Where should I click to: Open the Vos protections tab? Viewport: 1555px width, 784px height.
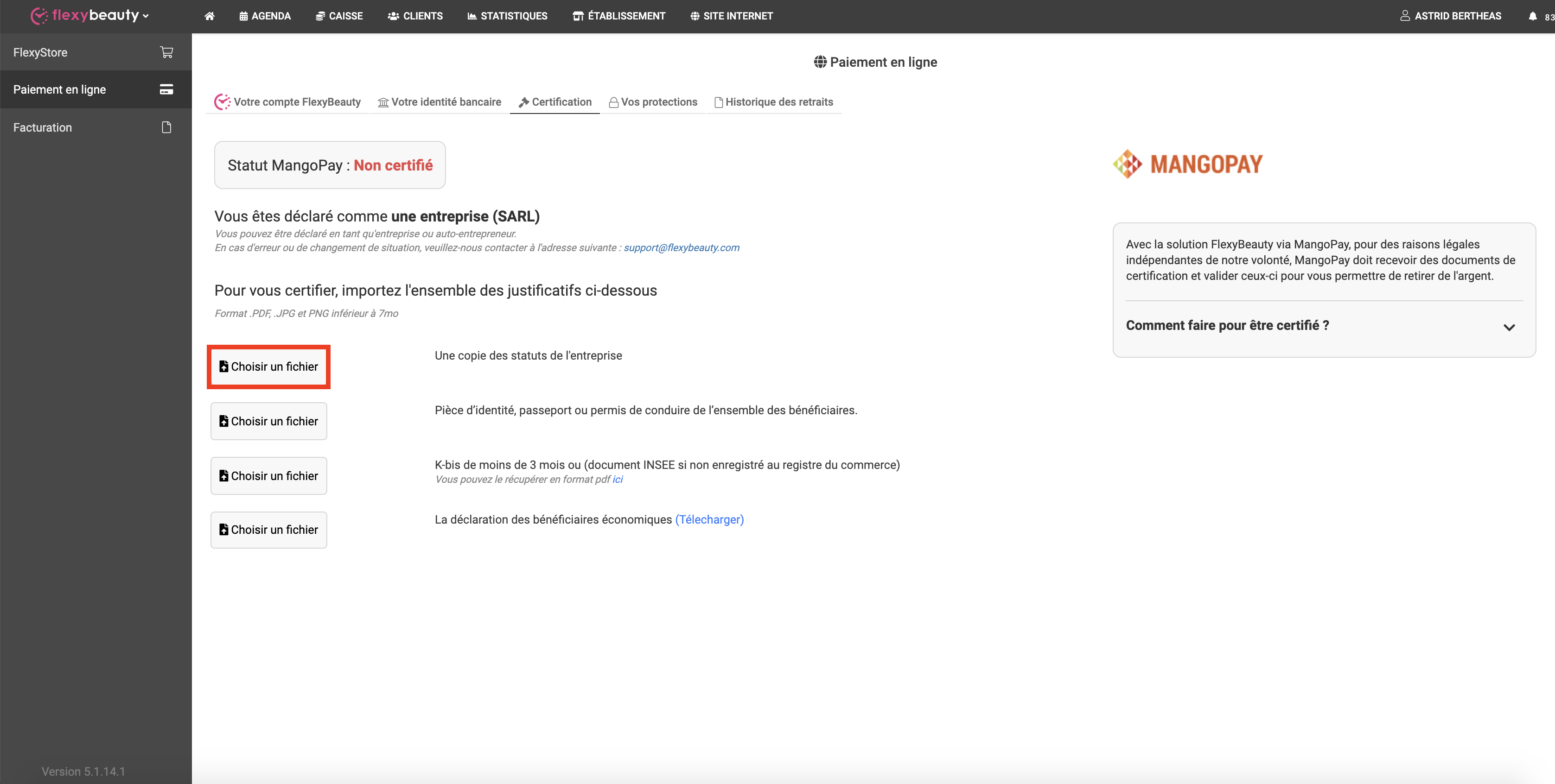tap(653, 102)
